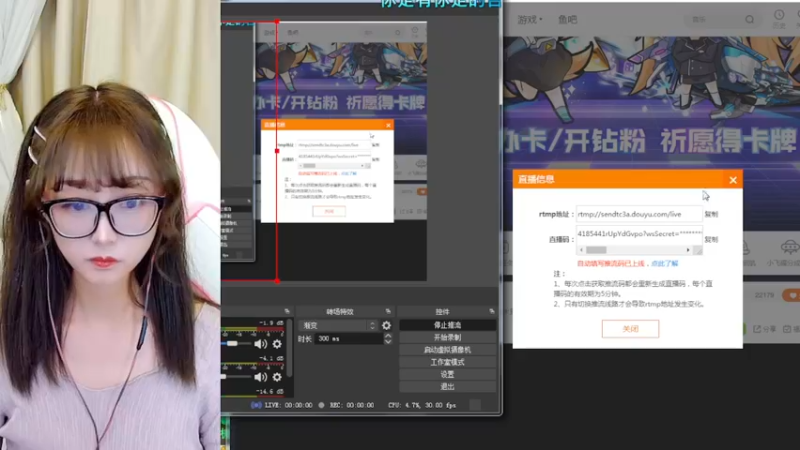Click the REC status dot icon

pos(321,405)
